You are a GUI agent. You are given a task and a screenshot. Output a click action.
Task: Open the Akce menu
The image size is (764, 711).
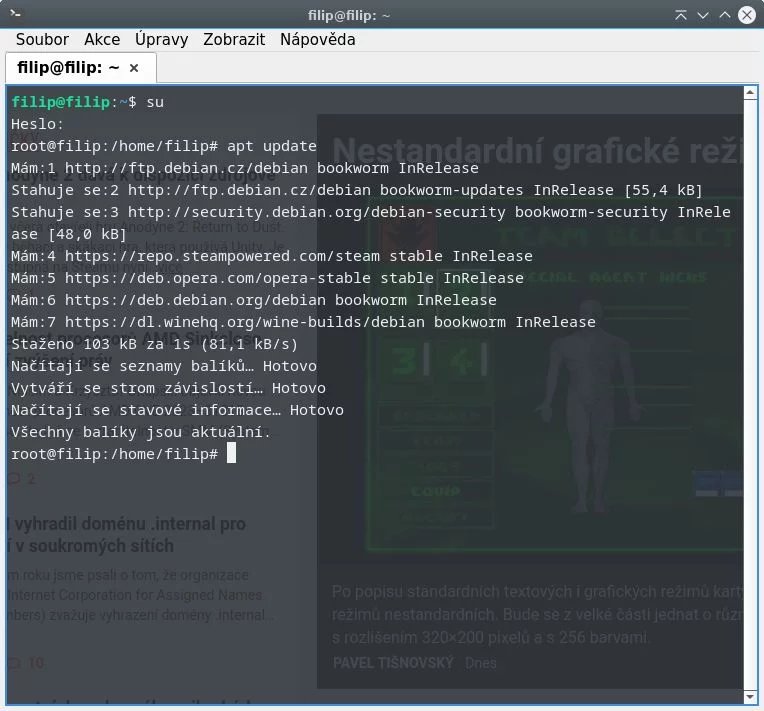point(102,39)
